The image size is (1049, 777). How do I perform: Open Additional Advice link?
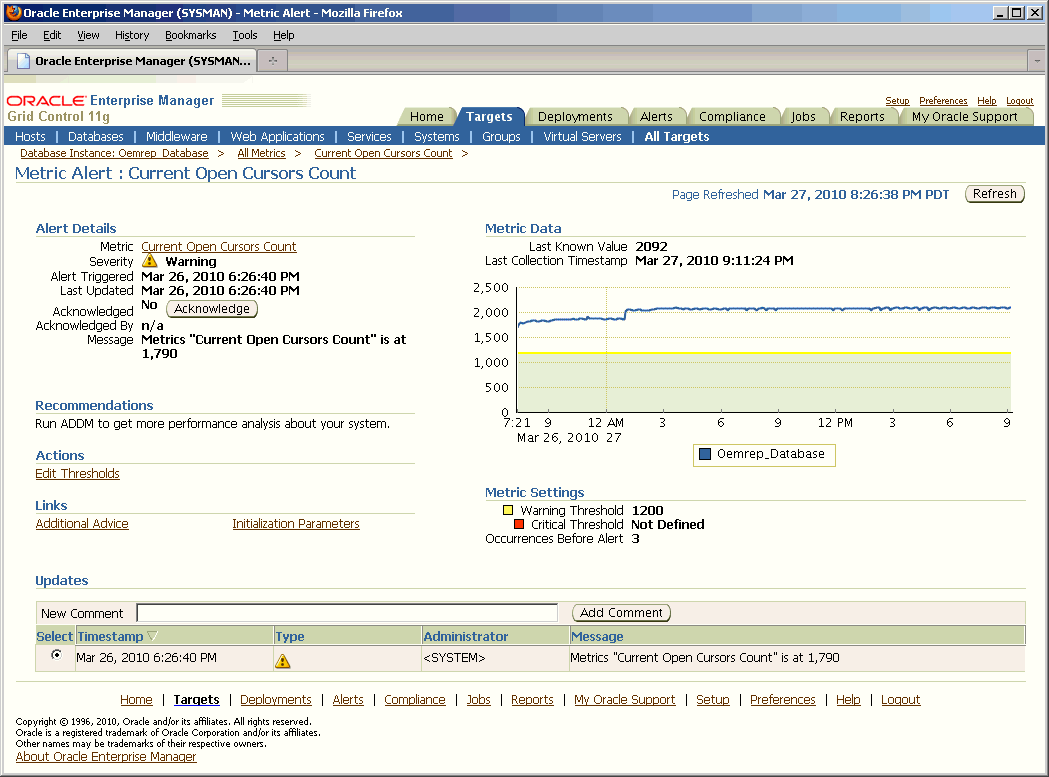pos(82,524)
